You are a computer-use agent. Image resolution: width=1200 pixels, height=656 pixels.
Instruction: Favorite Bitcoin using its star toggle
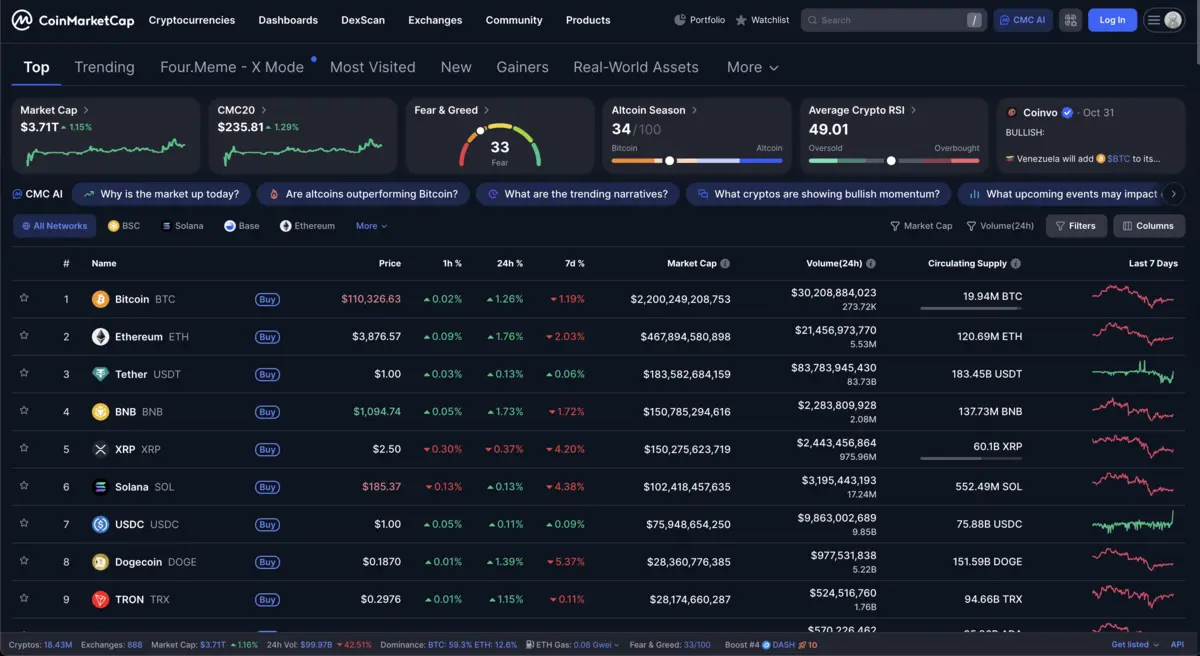(x=24, y=299)
